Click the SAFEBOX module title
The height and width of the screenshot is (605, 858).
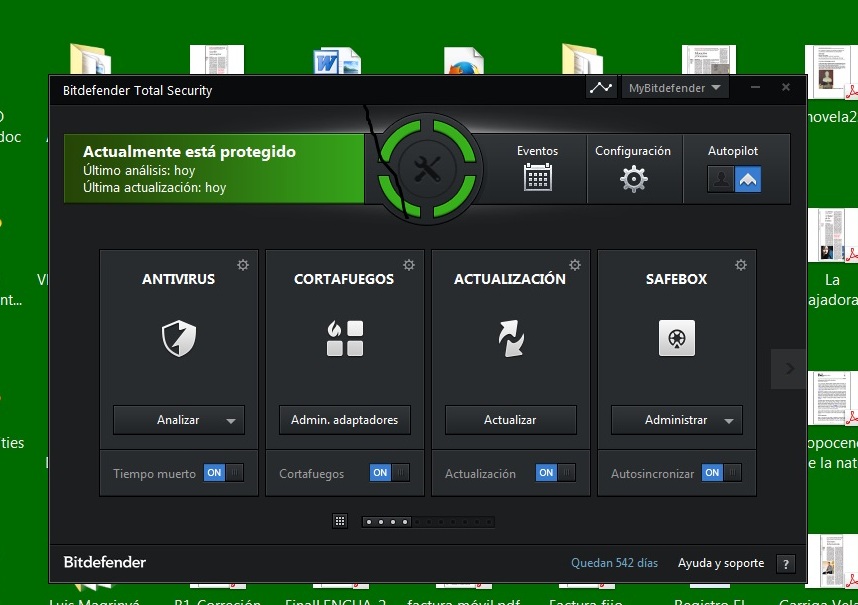click(x=676, y=279)
